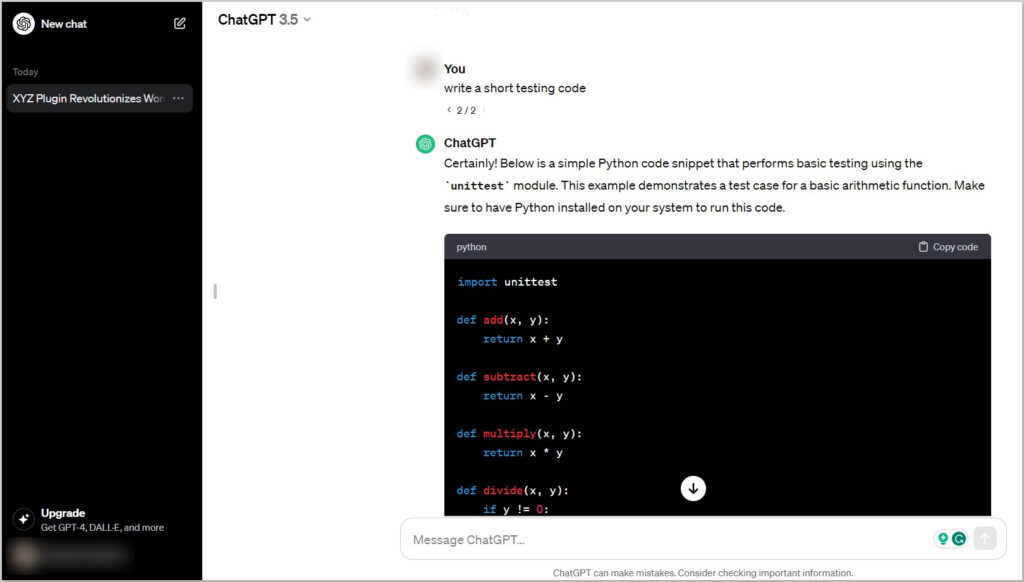Screen dimensions: 1024x582
Task: Click the 'return x - y' line
Action: [x=522, y=396]
